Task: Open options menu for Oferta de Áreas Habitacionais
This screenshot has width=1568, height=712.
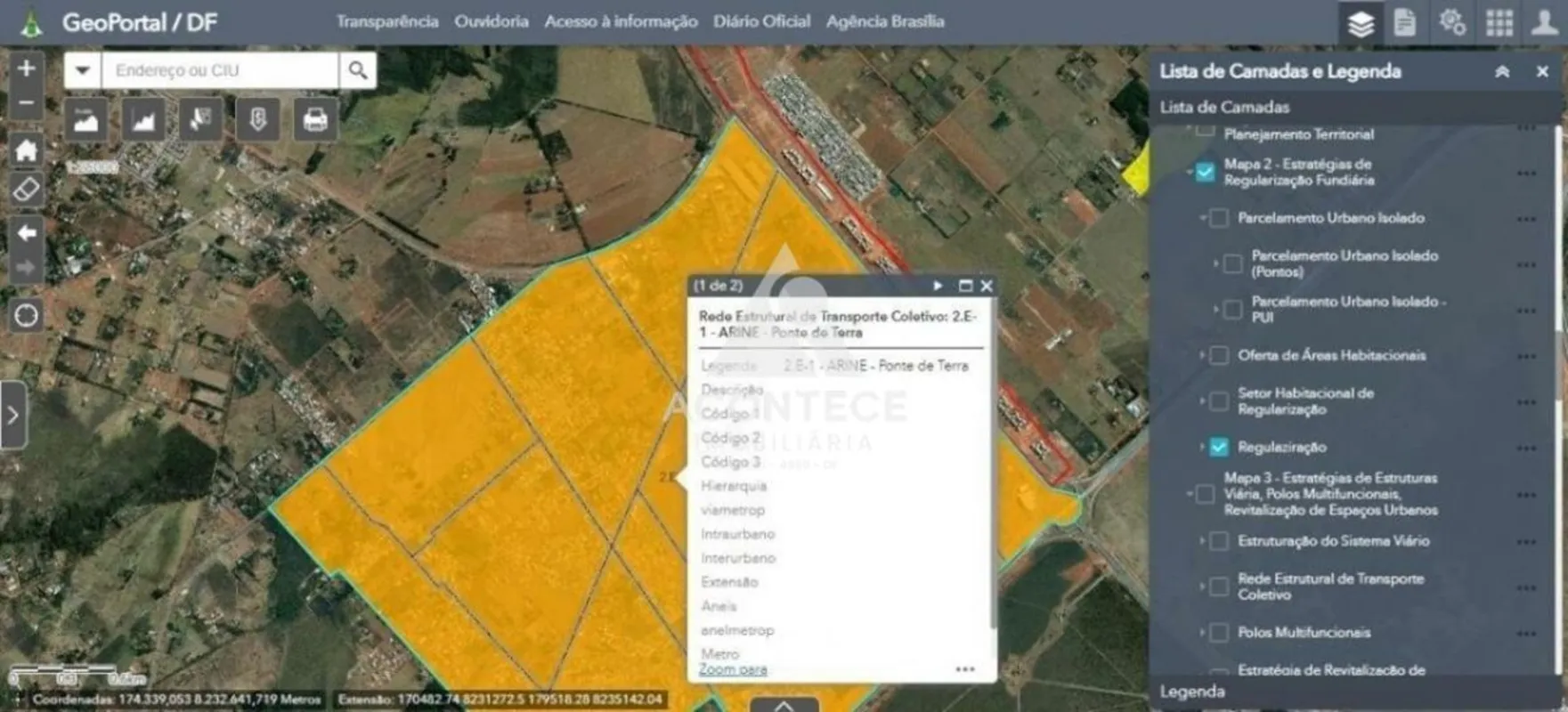Action: pos(1527,356)
